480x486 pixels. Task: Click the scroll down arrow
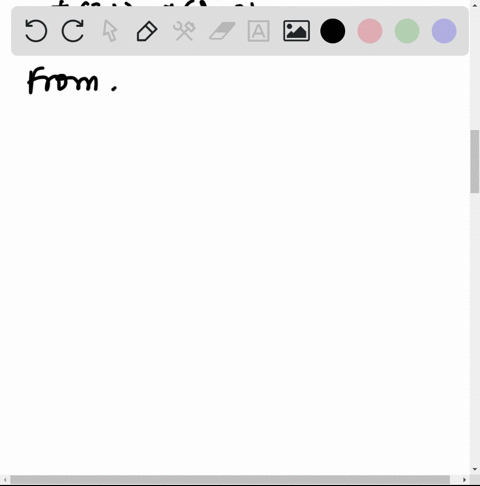[x=475, y=469]
